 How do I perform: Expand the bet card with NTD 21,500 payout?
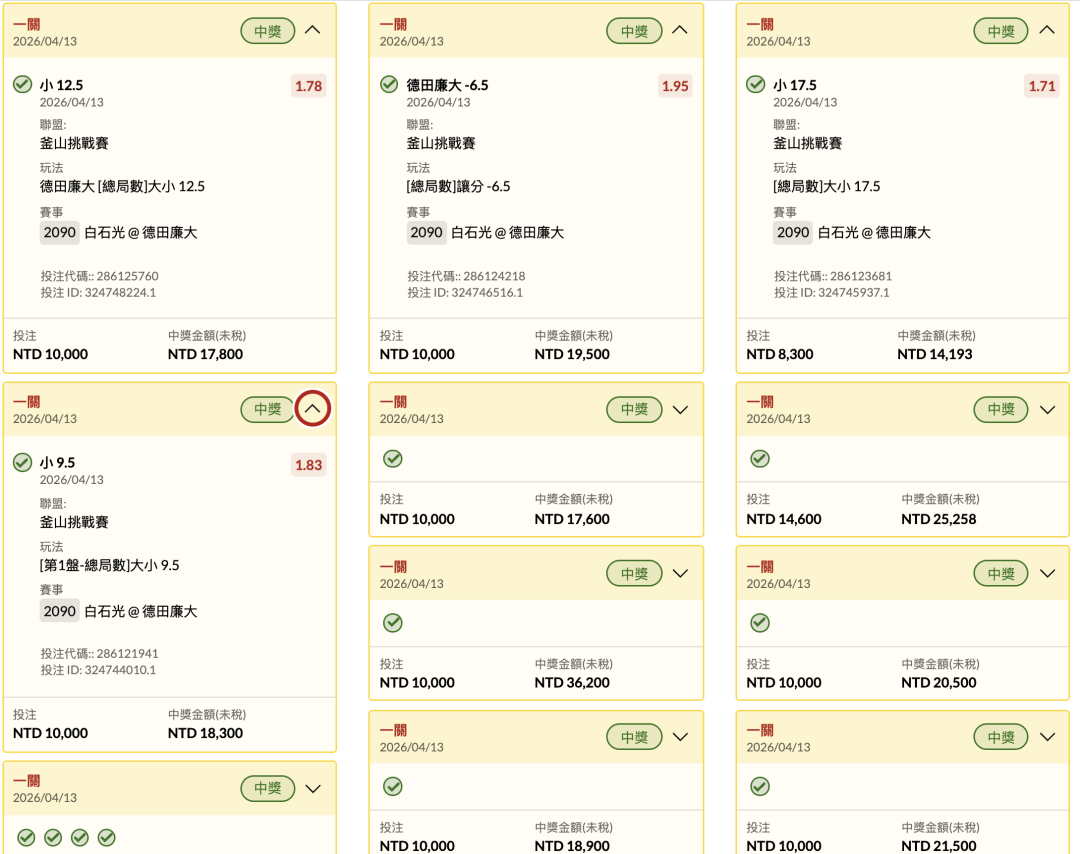1047,737
